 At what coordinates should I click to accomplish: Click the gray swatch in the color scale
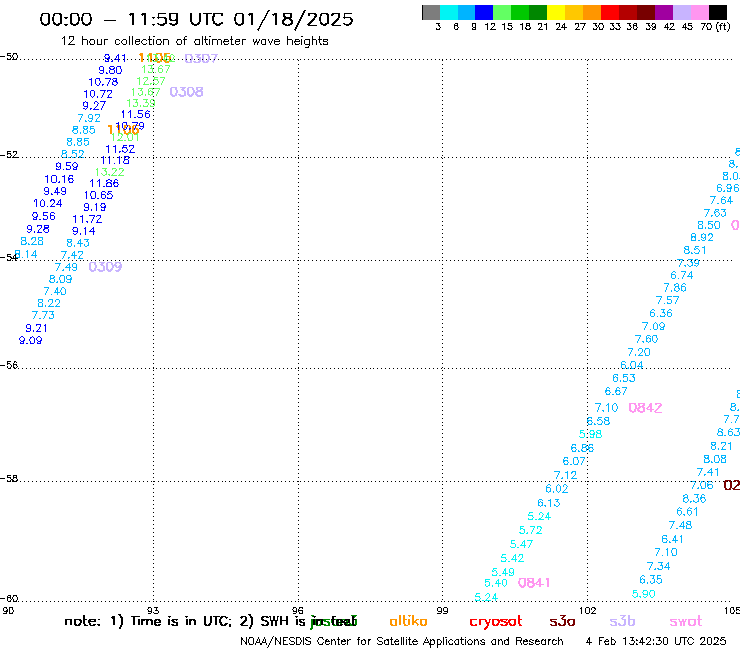point(431,12)
